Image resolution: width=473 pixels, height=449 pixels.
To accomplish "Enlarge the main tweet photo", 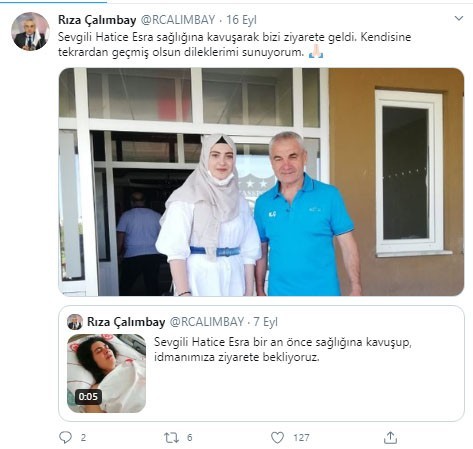I will 261,182.
